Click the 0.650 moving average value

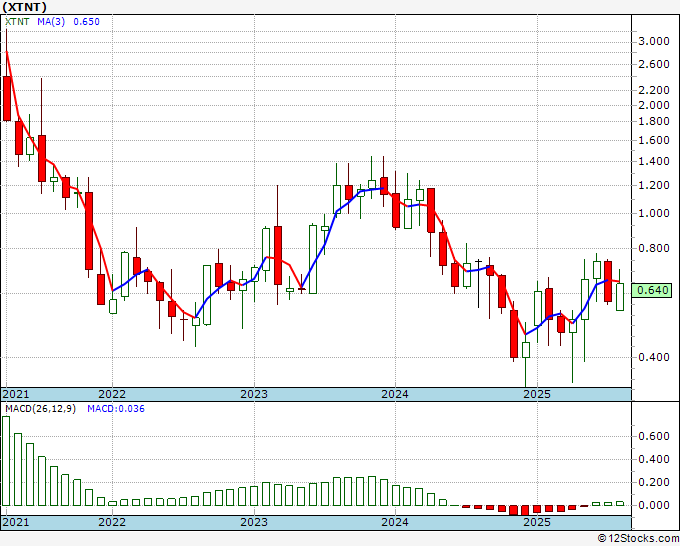86,22
